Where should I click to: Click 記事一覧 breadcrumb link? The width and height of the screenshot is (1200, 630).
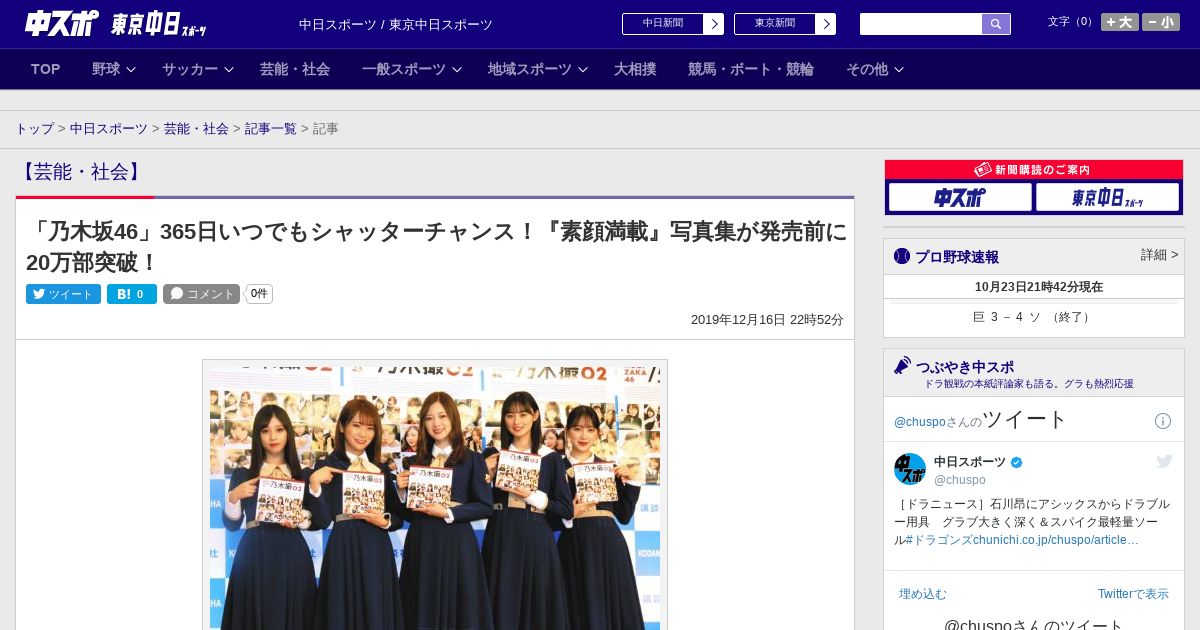point(271,129)
